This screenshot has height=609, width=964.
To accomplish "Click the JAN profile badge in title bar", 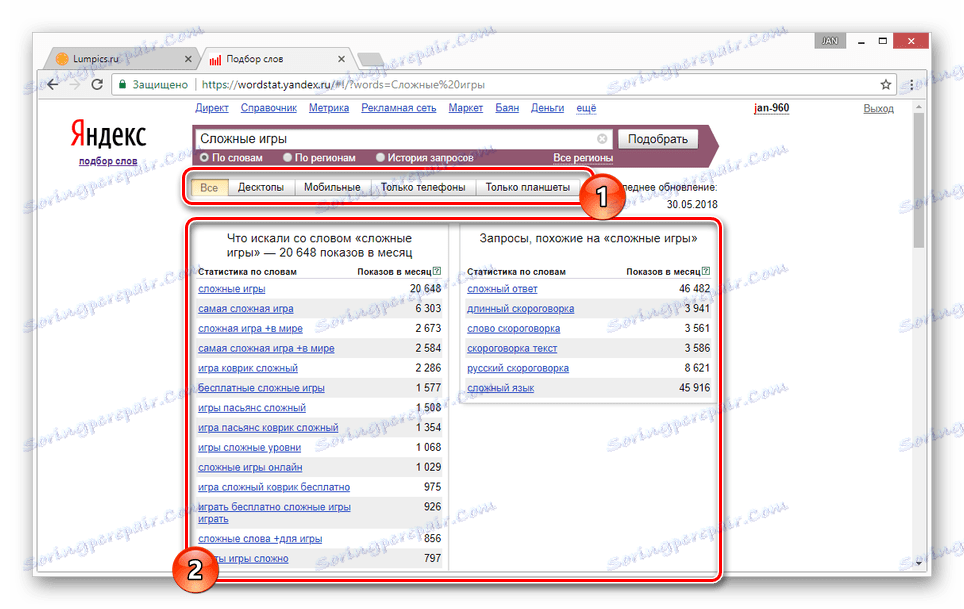I will click(x=829, y=41).
